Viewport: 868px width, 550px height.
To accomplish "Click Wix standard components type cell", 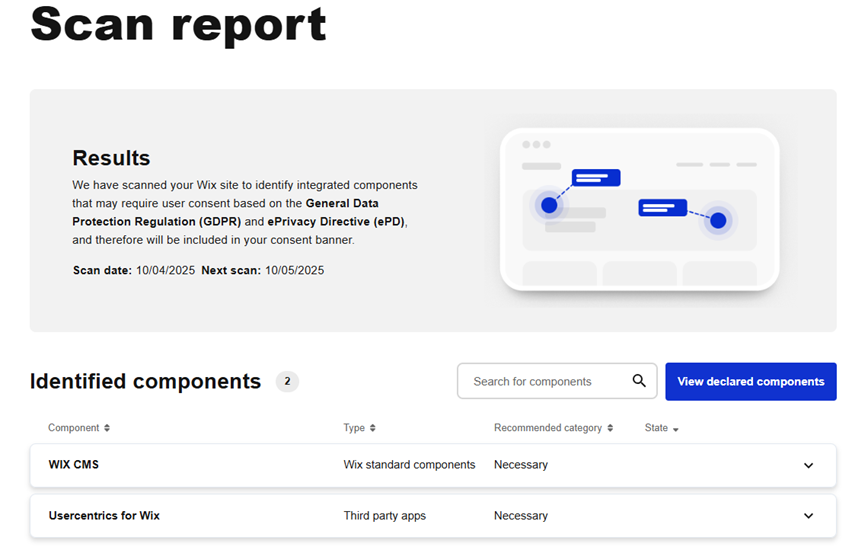I will tap(409, 465).
